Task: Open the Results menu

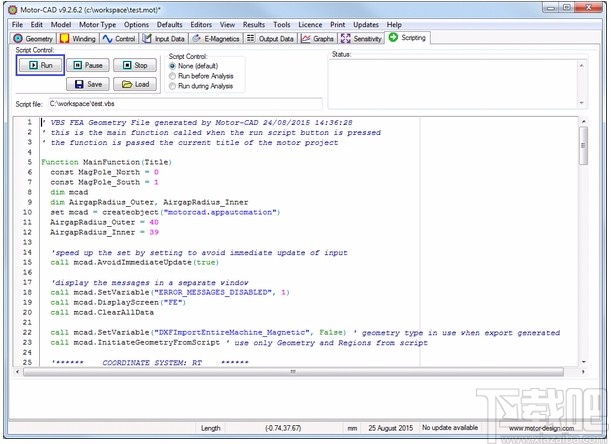Action: click(x=254, y=25)
